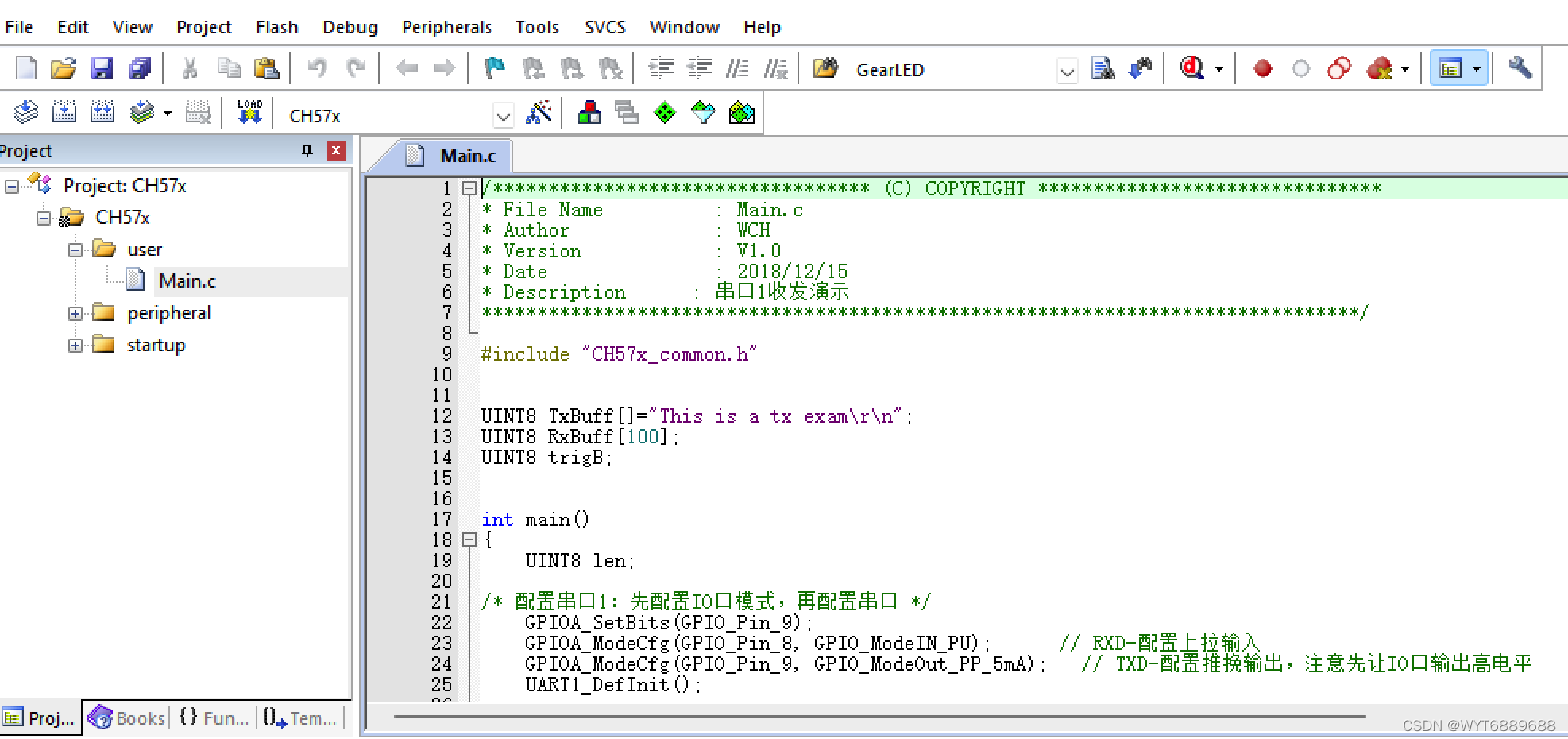
Task: Open batch build dropdown arrow
Action: coord(168,114)
